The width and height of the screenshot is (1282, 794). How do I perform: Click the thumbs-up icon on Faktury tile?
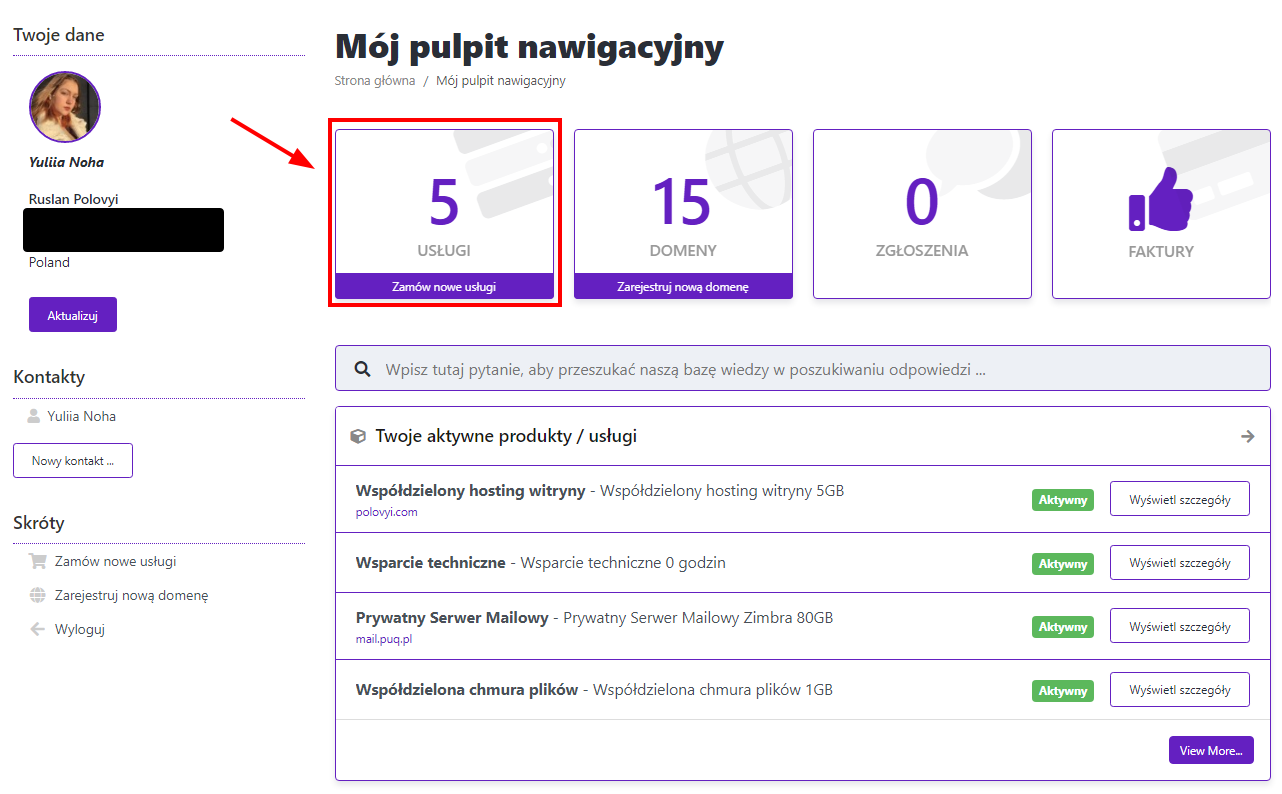[1161, 200]
